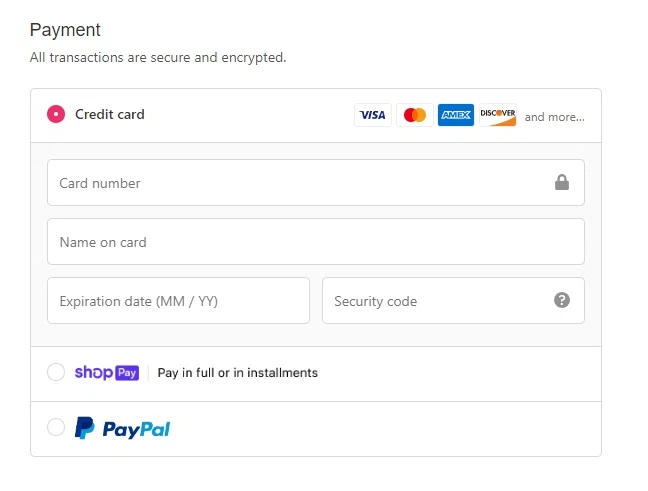648x491 pixels.
Task: Click the "Credit card" label text
Action: [110, 115]
